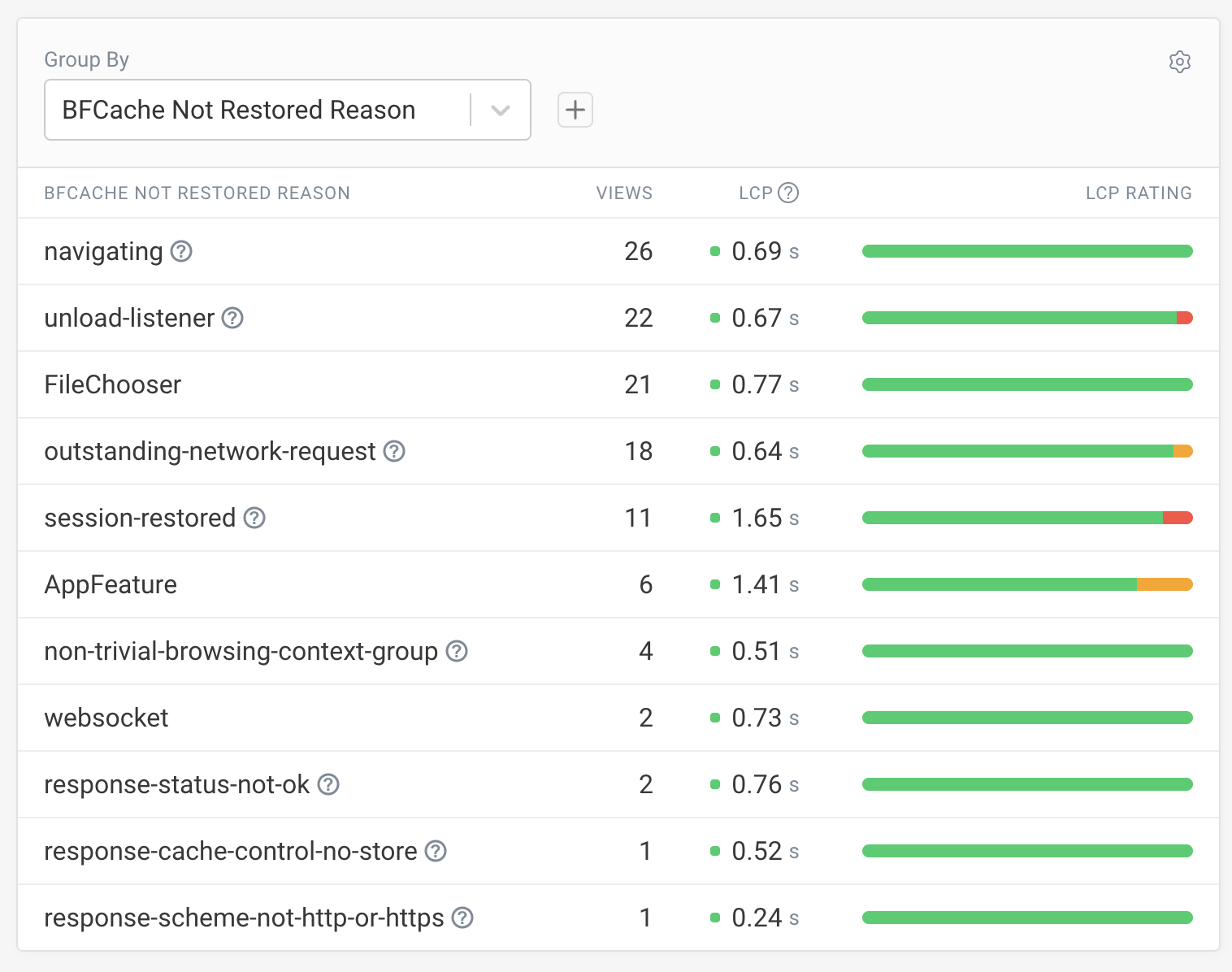Open help tooltip for navigating reason
The height and width of the screenshot is (972, 1232).
tap(180, 252)
